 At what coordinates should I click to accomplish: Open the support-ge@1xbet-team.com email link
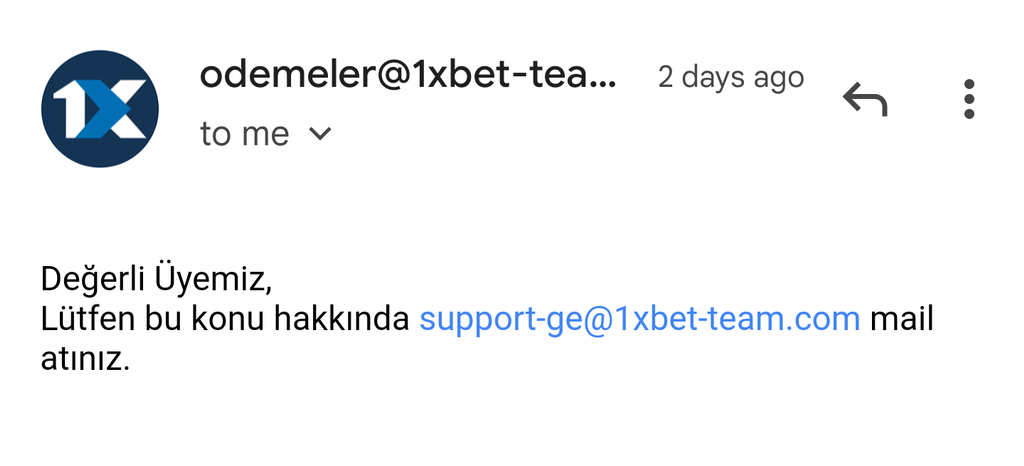pos(639,319)
